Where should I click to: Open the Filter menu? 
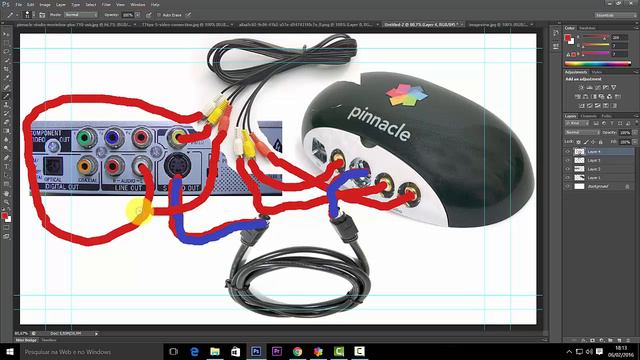pyautogui.click(x=106, y=4)
